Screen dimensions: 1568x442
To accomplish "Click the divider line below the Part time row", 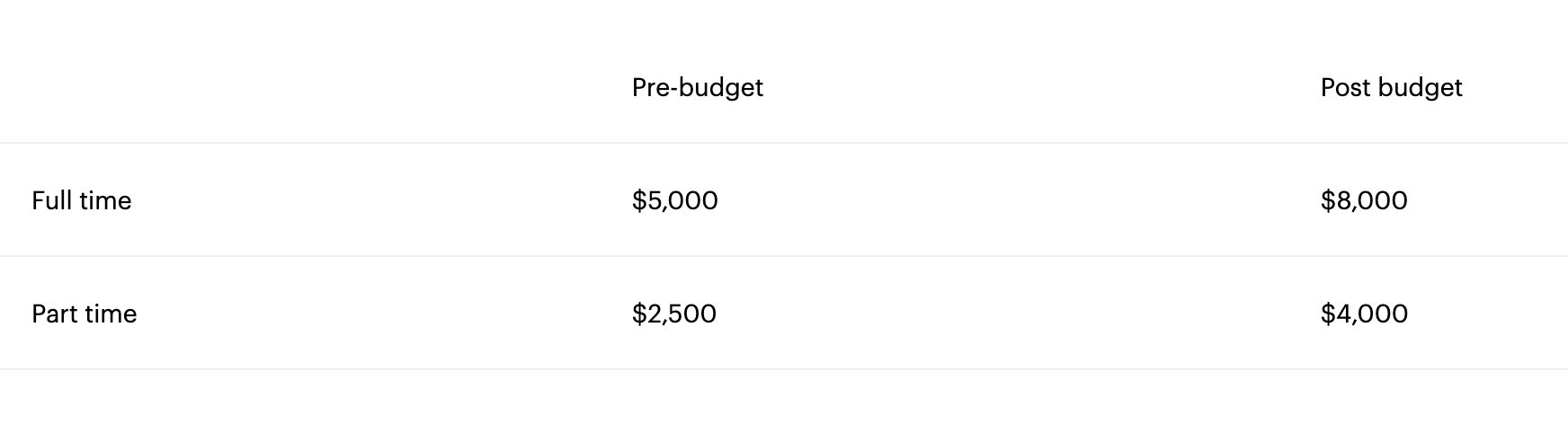I will pyautogui.click(x=784, y=369).
